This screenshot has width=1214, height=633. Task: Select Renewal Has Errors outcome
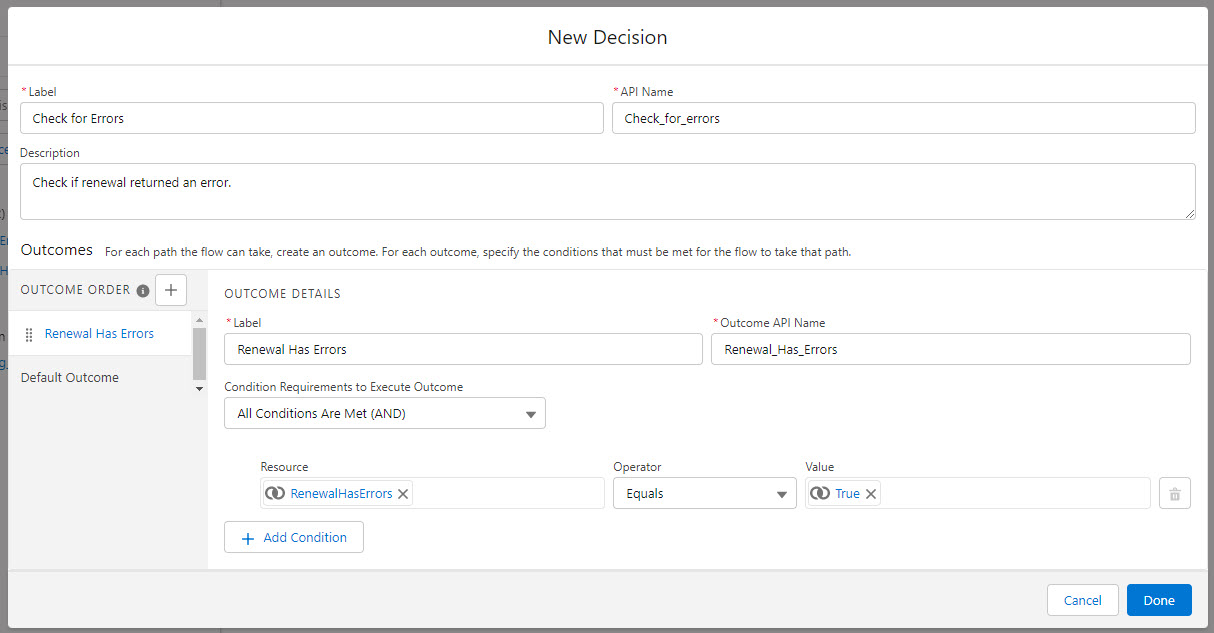[99, 334]
